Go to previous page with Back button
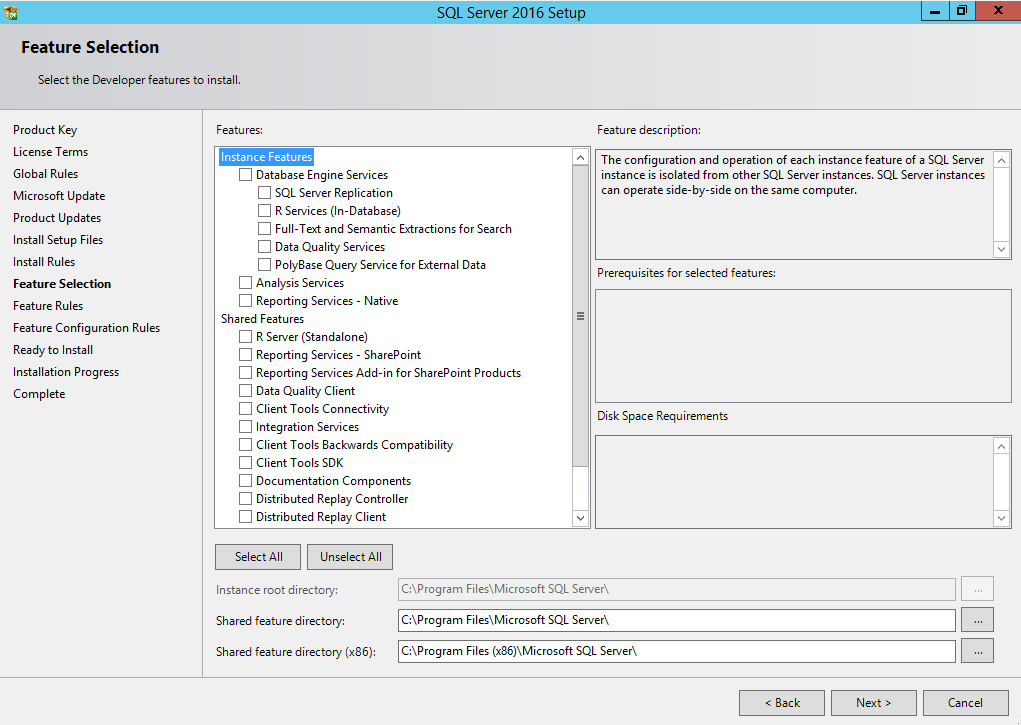Image resolution: width=1021 pixels, height=725 pixels. click(x=782, y=703)
